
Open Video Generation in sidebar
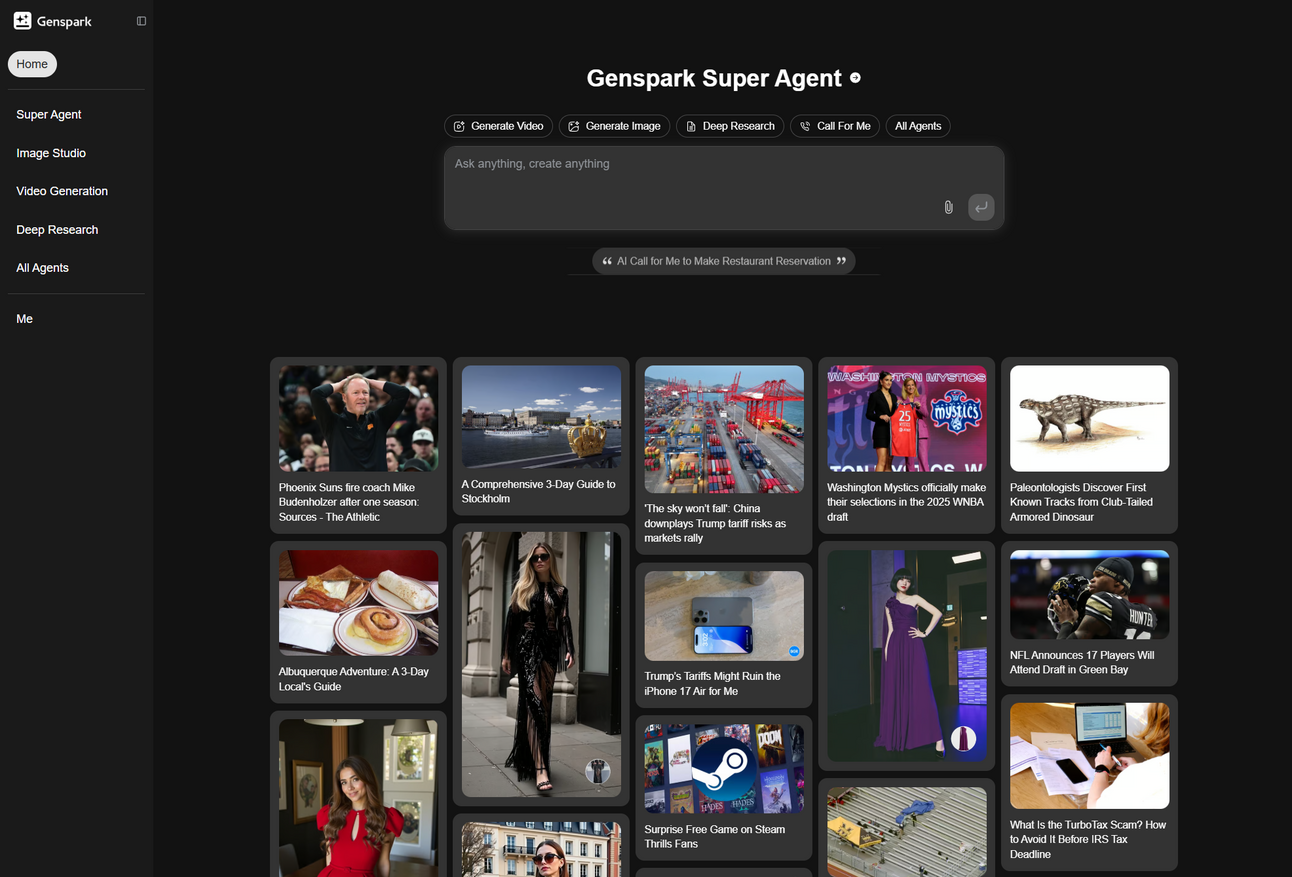point(62,191)
